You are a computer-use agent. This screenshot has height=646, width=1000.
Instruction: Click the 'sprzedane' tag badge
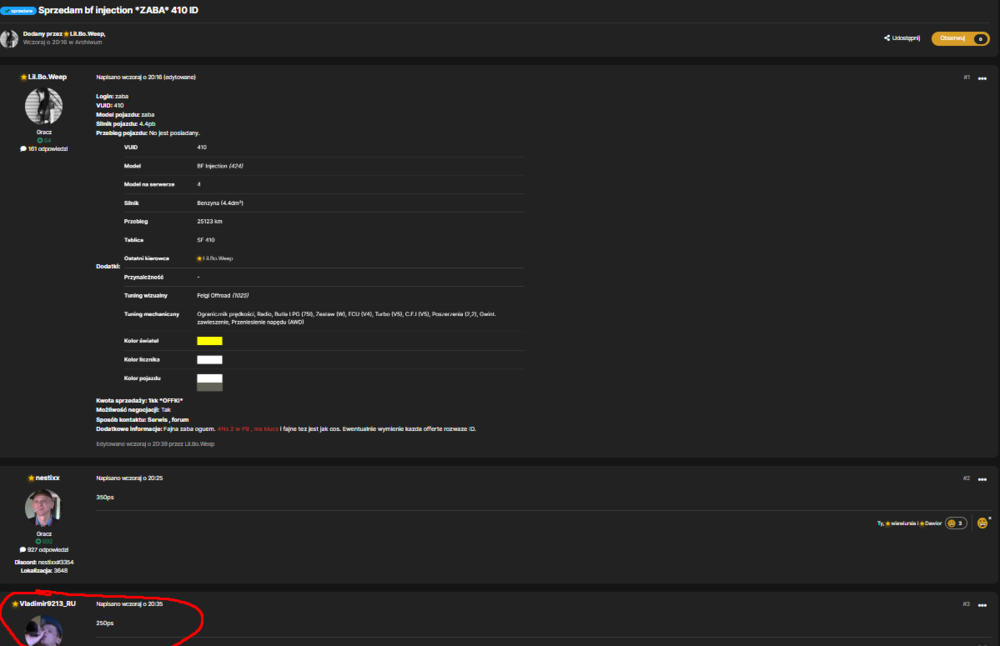click(18, 11)
